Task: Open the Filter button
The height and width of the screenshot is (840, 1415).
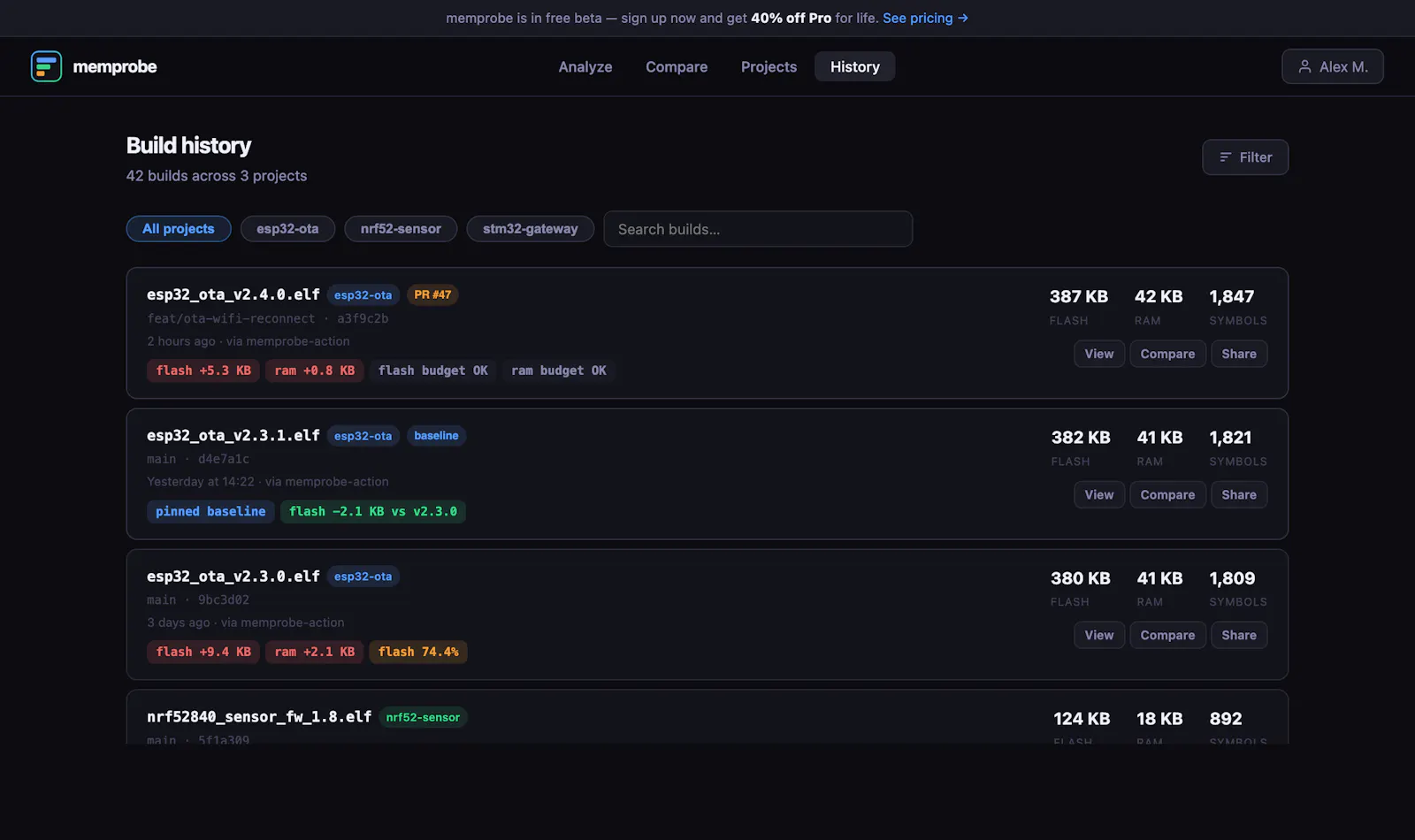Action: tap(1245, 157)
